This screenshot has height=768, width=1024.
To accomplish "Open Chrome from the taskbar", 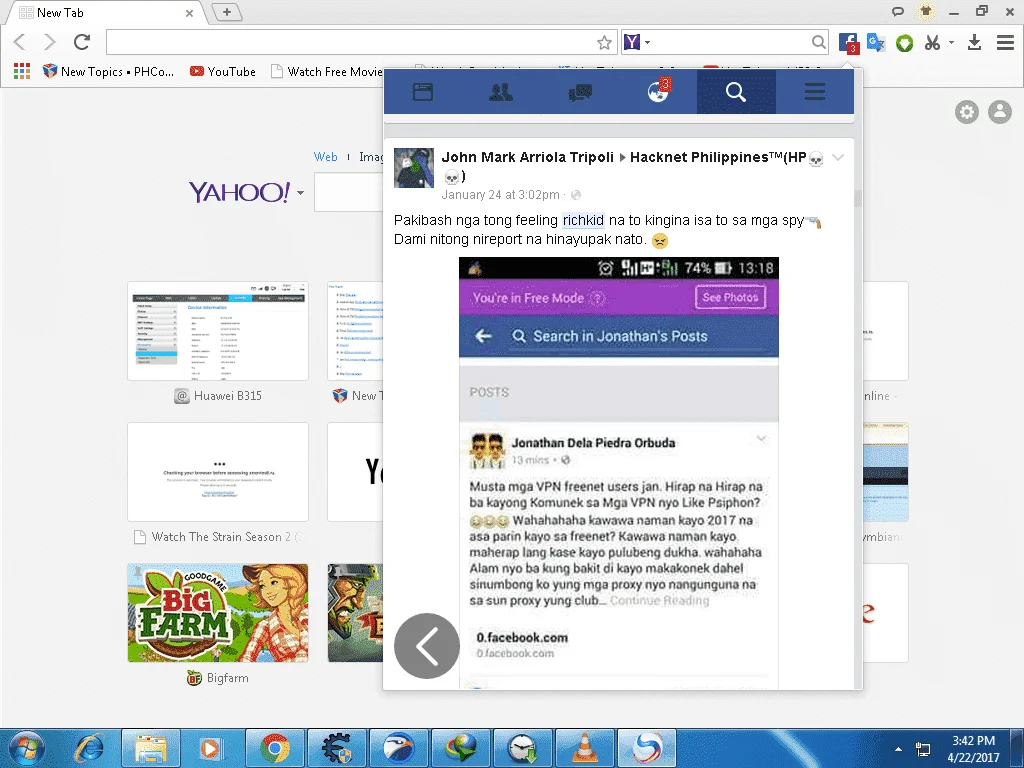I will (274, 748).
